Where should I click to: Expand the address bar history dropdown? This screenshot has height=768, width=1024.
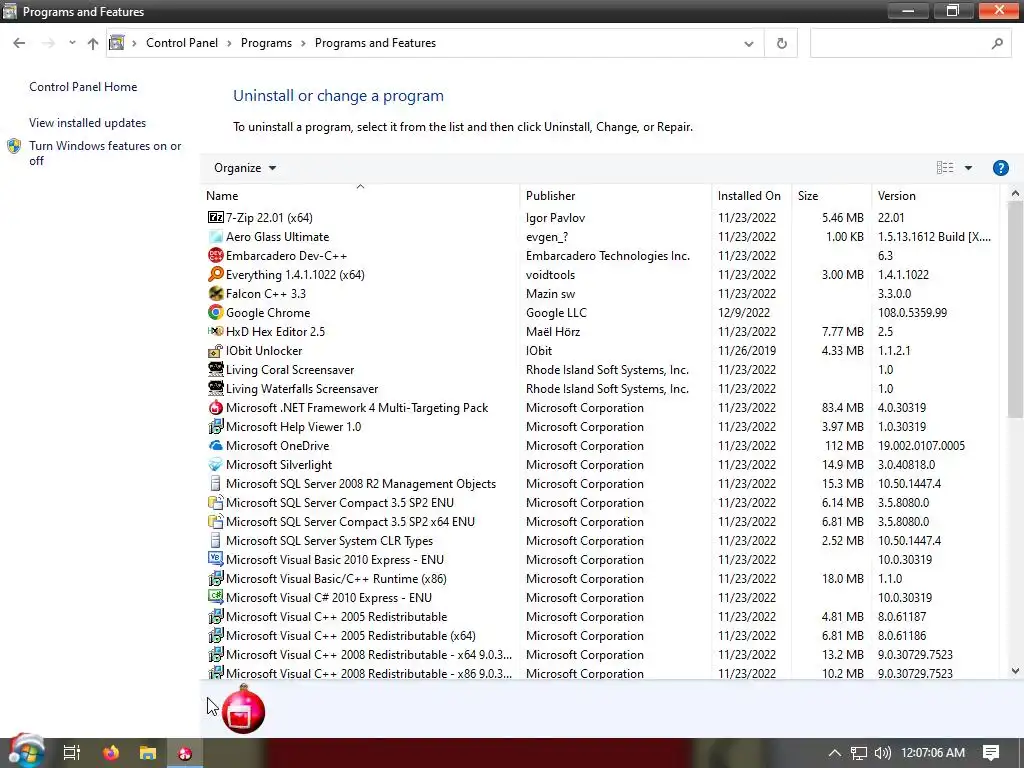click(748, 44)
